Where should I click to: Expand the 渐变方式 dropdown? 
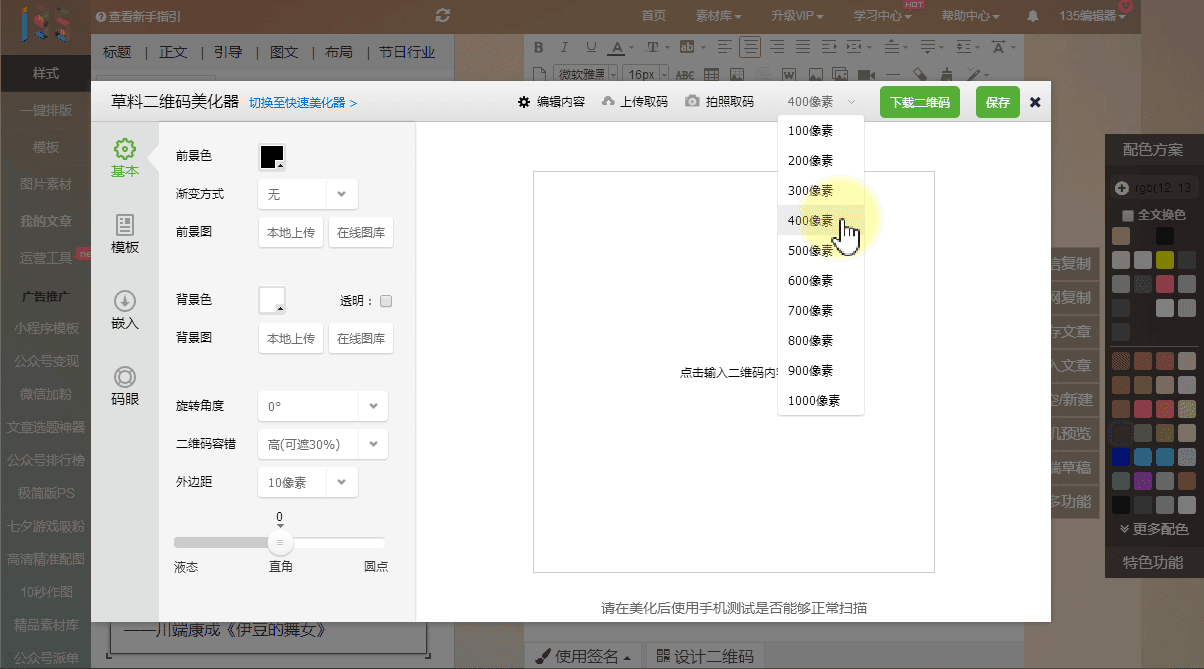click(x=341, y=194)
